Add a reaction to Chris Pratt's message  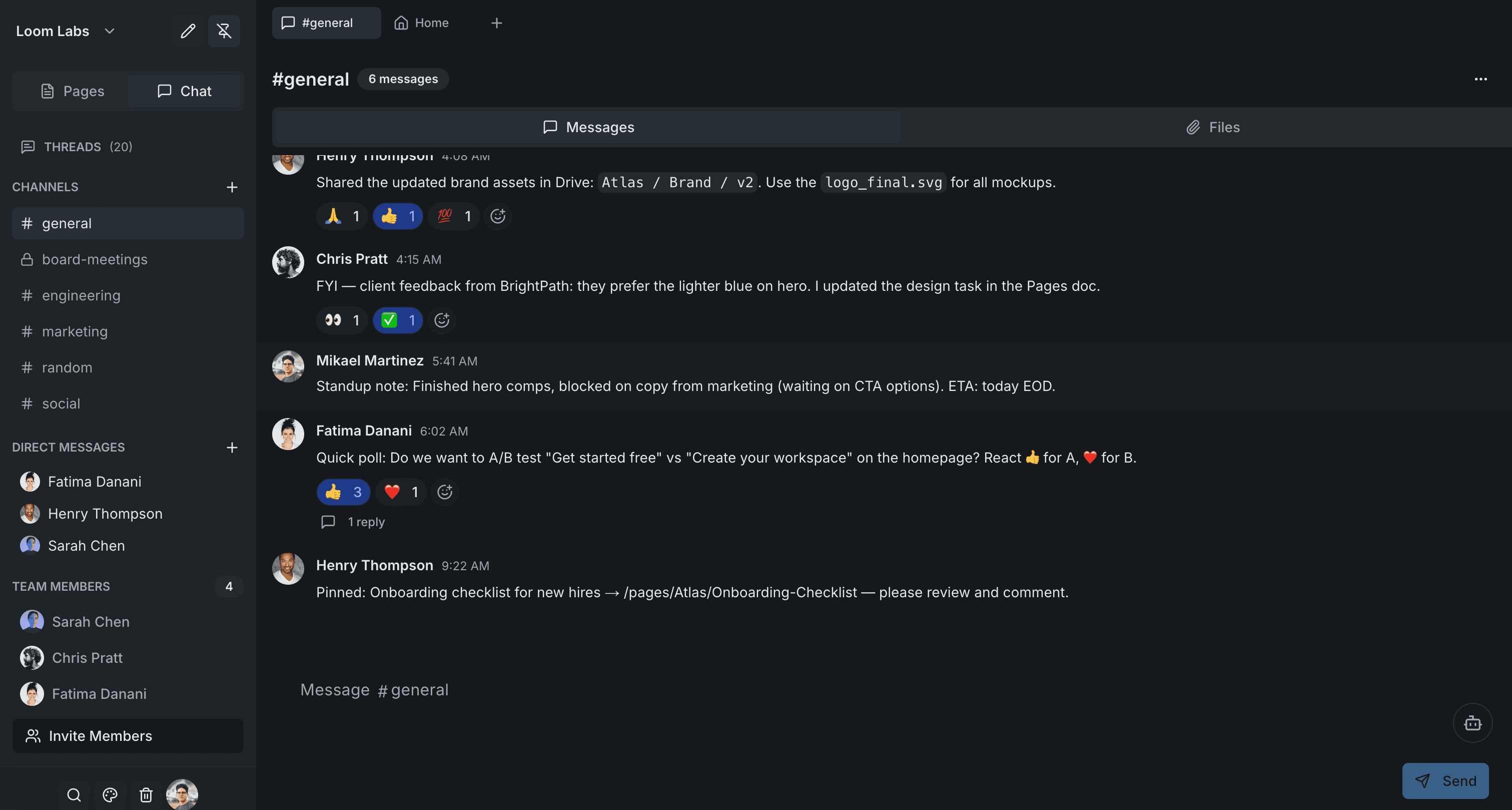coord(442,320)
